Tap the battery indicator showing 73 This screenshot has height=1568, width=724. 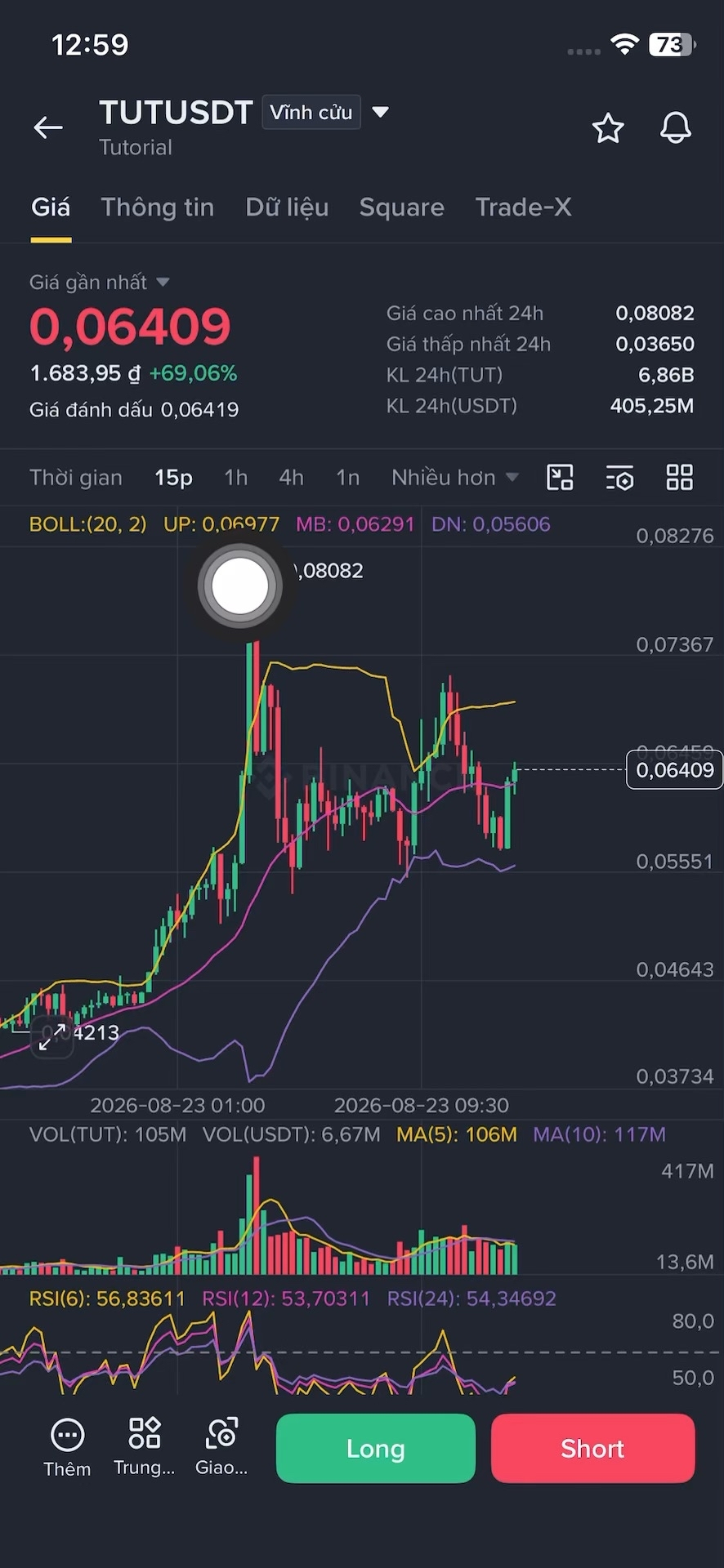(673, 44)
